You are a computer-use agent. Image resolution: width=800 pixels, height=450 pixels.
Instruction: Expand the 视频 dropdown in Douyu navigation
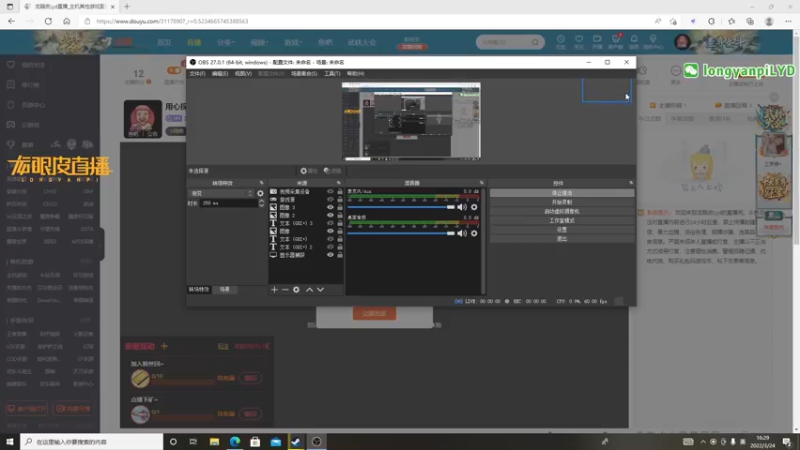coord(259,42)
